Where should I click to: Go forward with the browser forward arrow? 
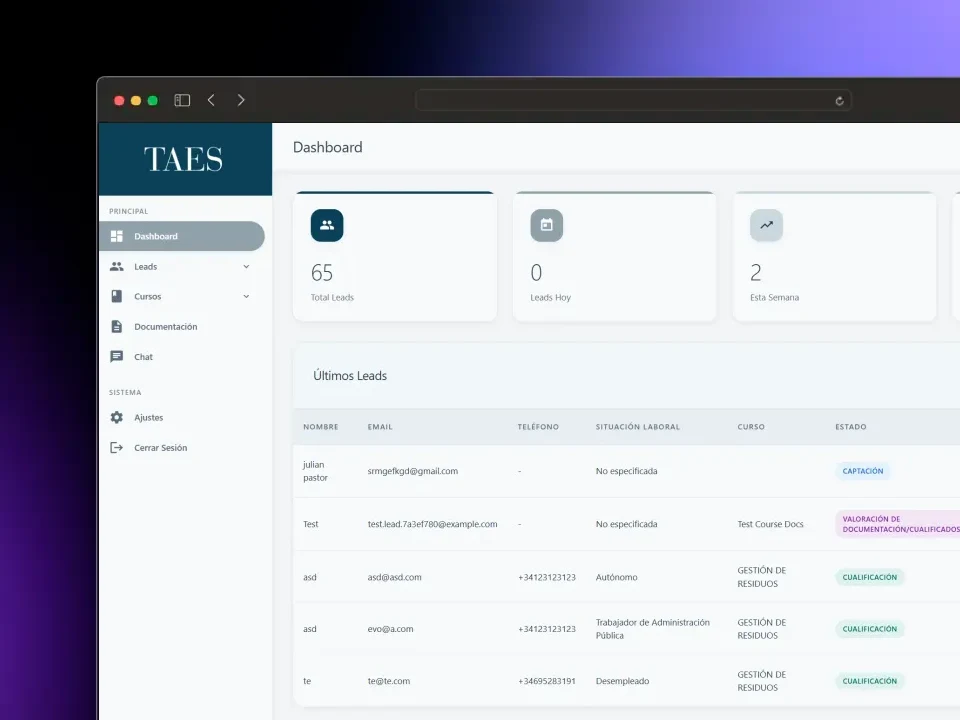(241, 100)
